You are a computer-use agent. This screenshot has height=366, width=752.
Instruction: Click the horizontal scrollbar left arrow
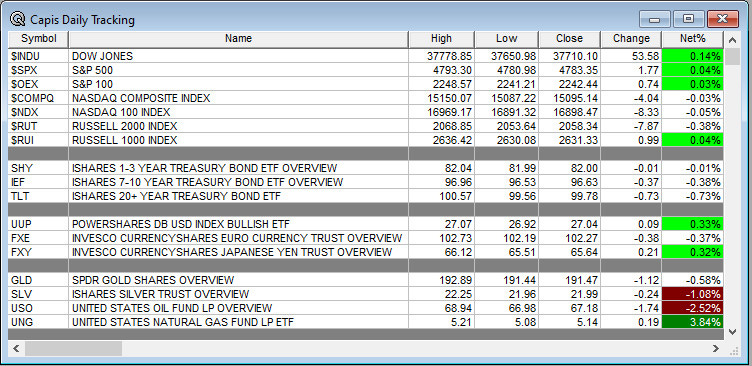[x=16, y=348]
